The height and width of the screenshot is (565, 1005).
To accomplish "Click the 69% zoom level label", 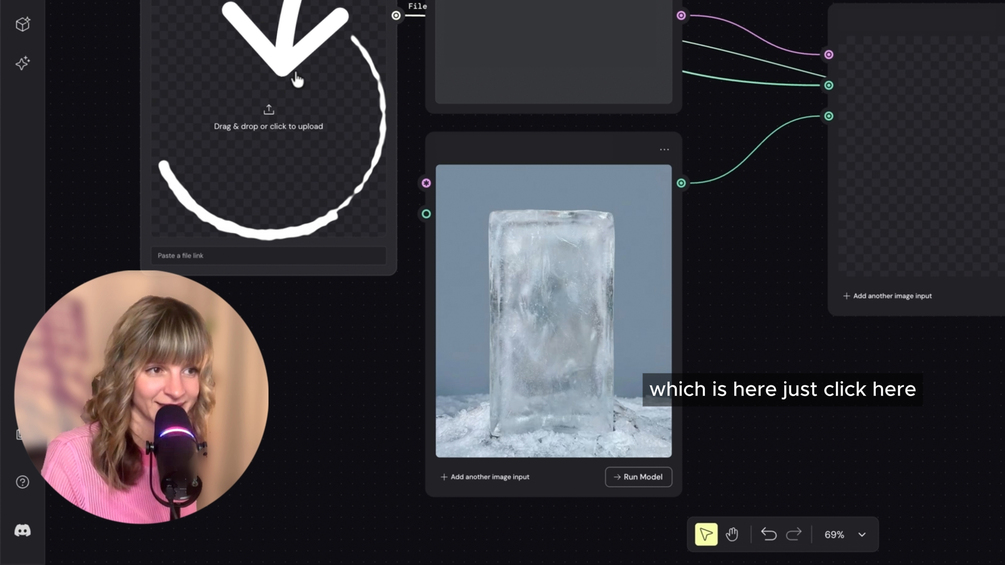I will click(x=834, y=535).
